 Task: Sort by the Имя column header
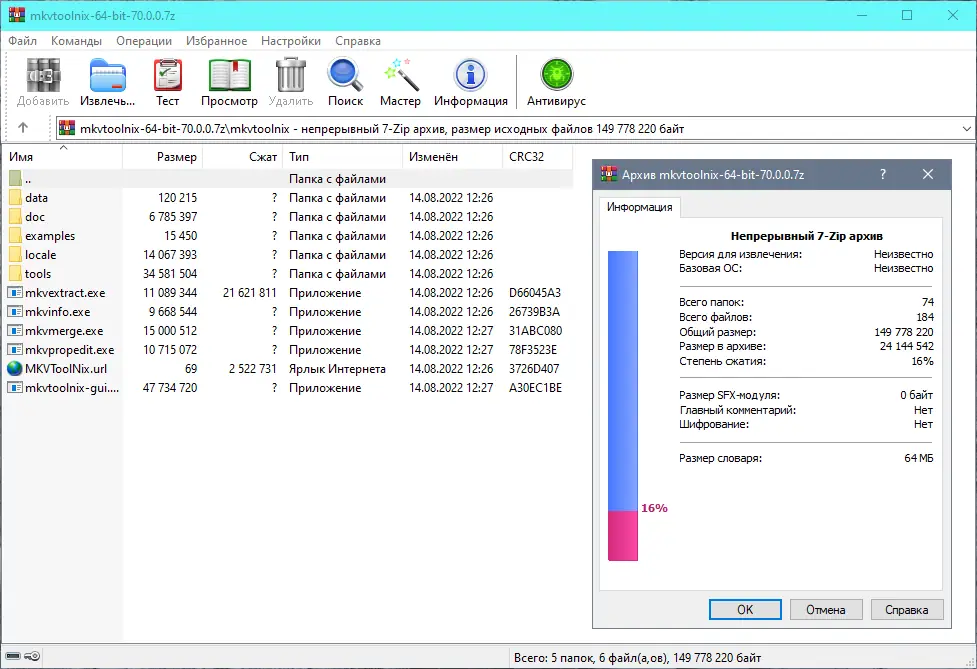[x=62, y=157]
